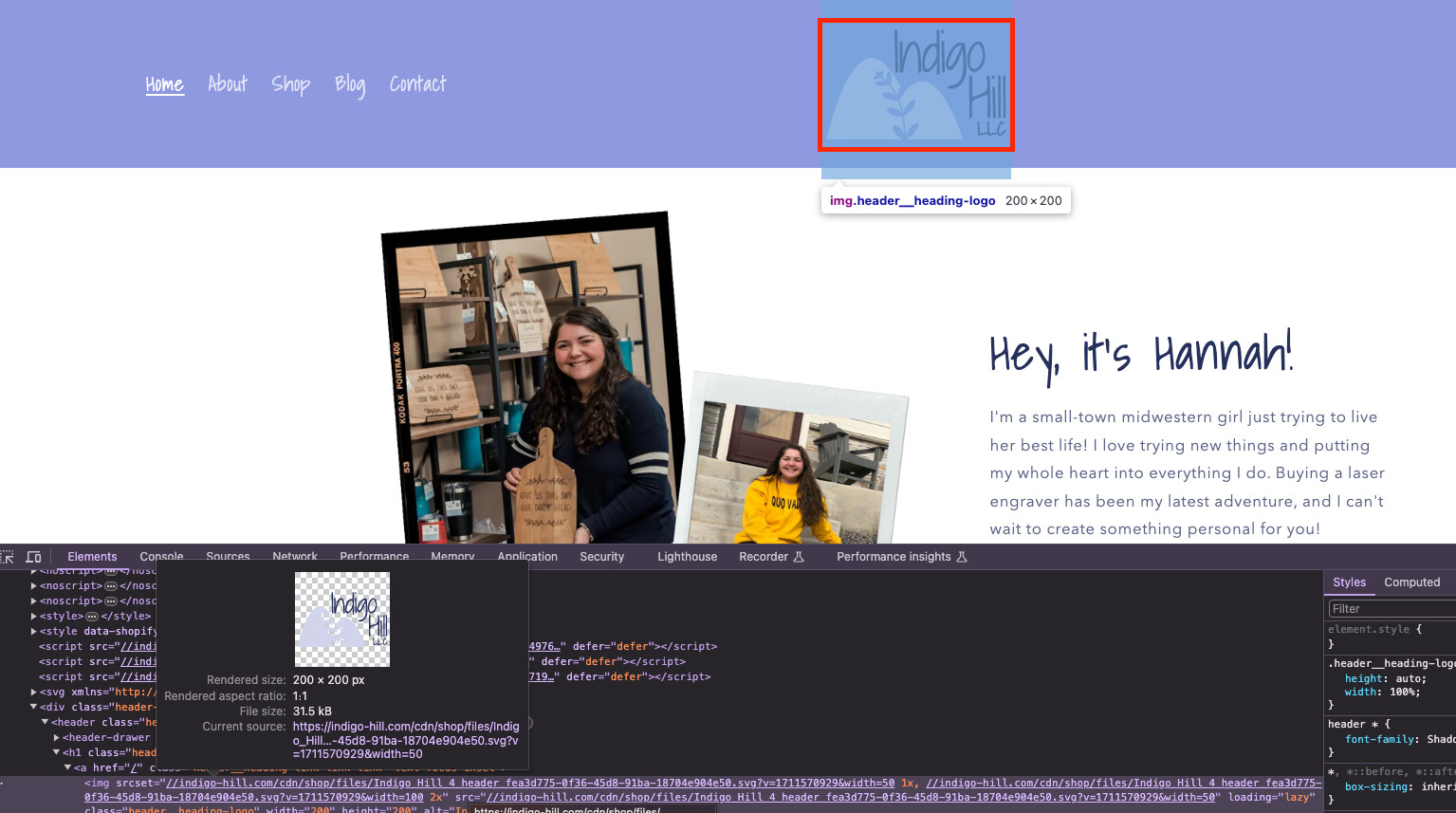The height and width of the screenshot is (813, 1456).
Task: Click the flask icon beside Recorder
Action: click(x=799, y=557)
